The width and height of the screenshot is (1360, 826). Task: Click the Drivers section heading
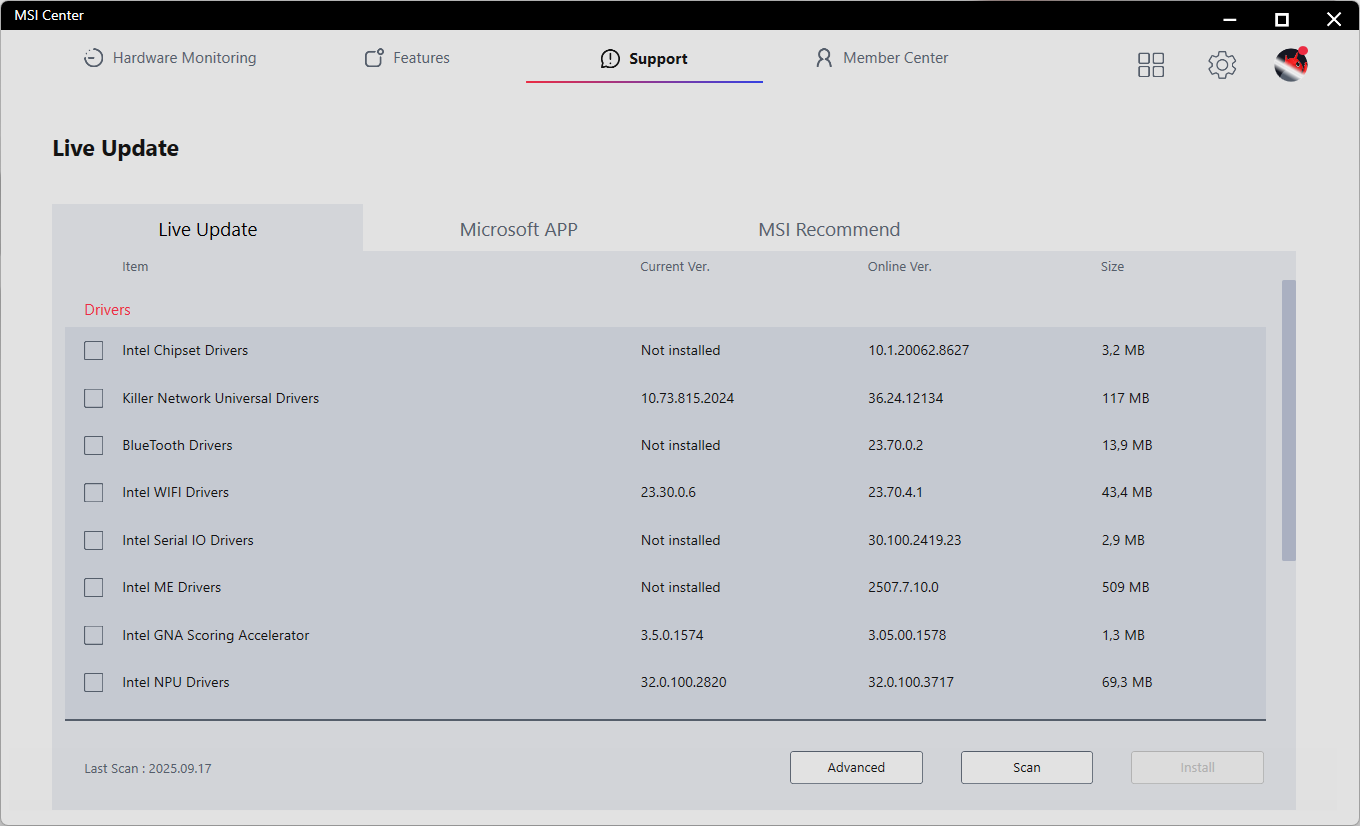coord(108,310)
